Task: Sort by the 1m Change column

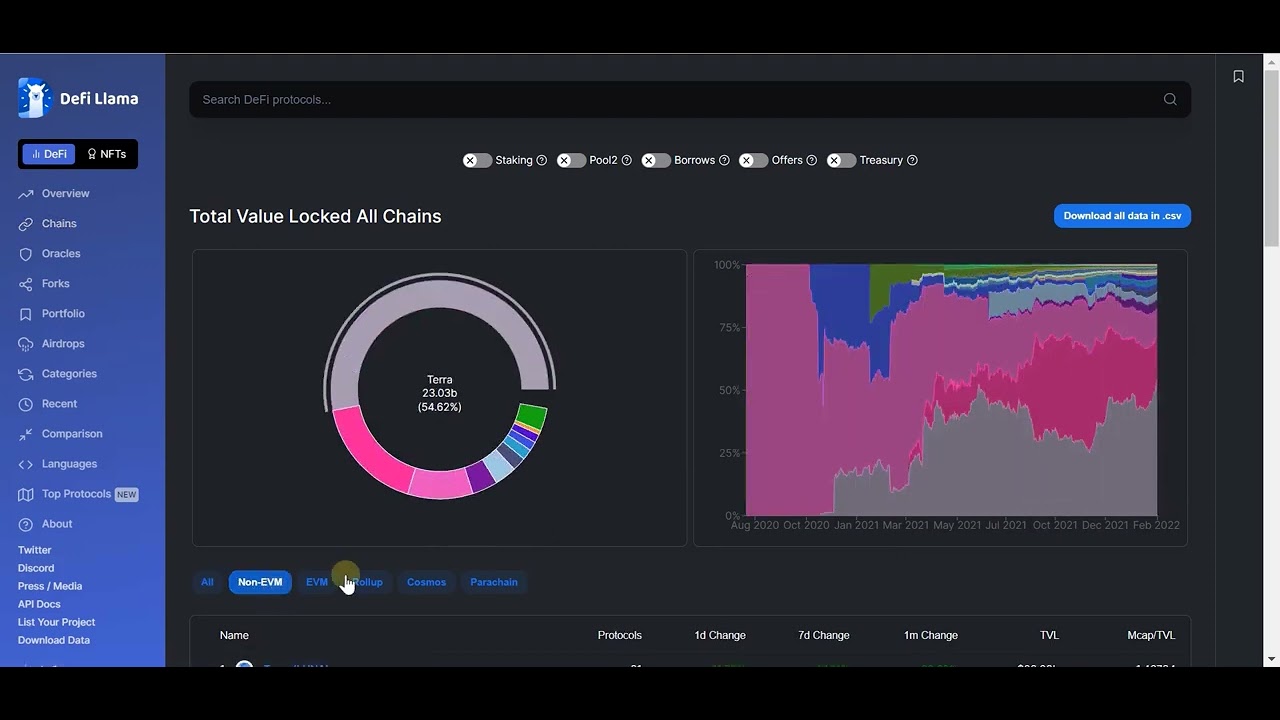Action: click(x=931, y=636)
